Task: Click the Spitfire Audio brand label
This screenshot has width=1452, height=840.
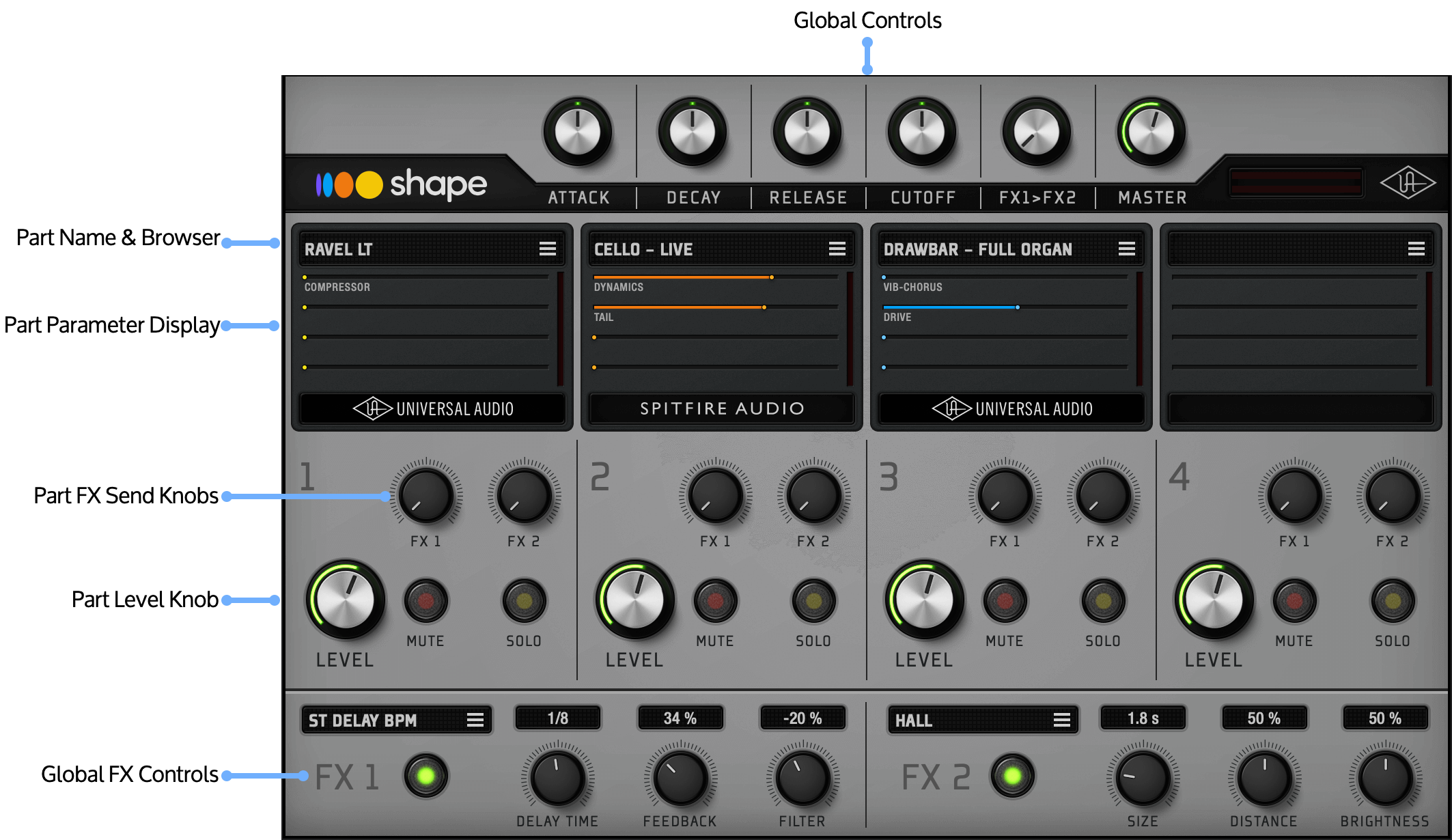Action: tap(722, 408)
